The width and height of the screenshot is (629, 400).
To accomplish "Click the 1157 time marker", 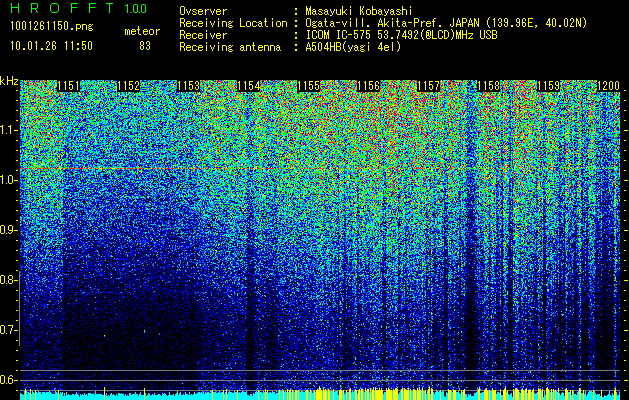I will click(x=428, y=86).
